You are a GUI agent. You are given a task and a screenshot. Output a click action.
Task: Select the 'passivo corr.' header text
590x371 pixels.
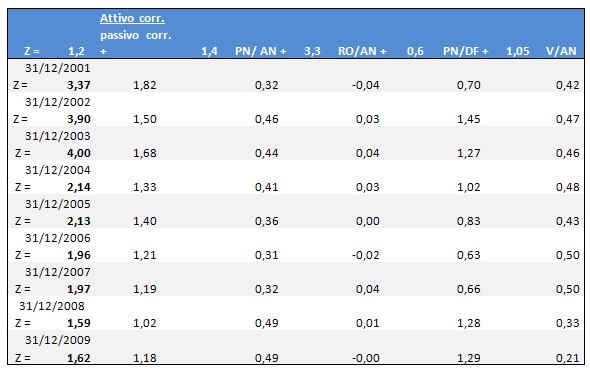pyautogui.click(x=135, y=35)
